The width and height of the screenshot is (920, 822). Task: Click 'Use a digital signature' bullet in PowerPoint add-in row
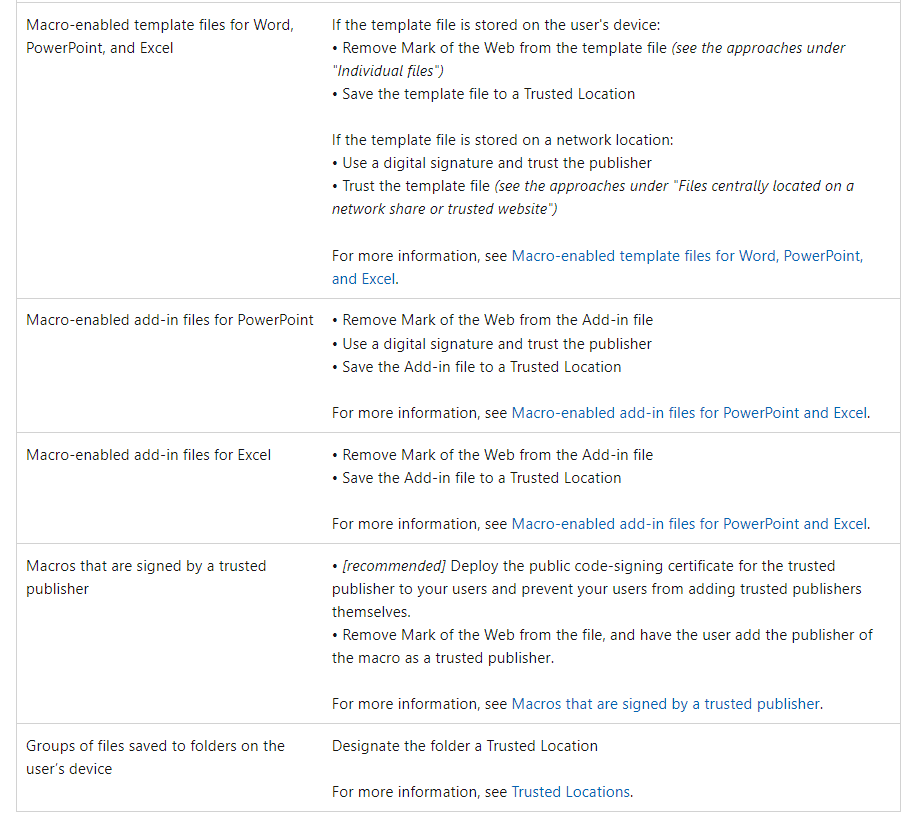click(496, 344)
